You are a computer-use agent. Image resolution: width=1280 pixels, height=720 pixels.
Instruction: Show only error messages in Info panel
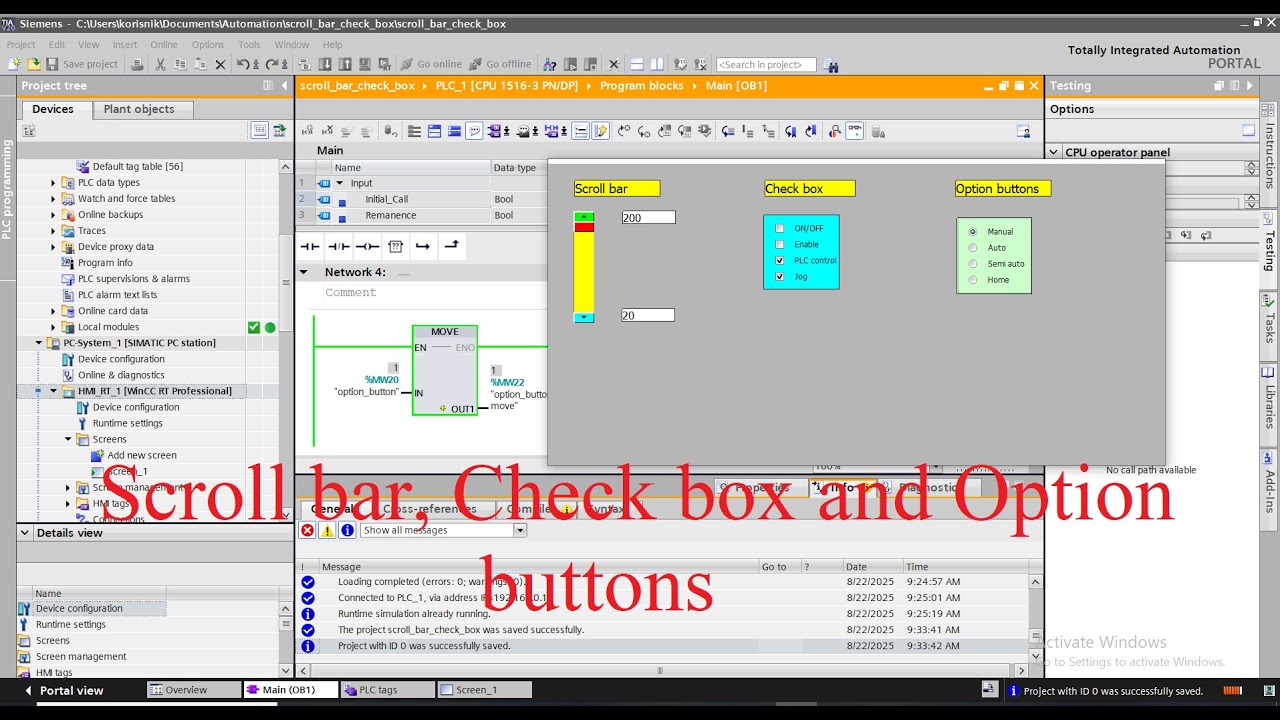point(308,530)
